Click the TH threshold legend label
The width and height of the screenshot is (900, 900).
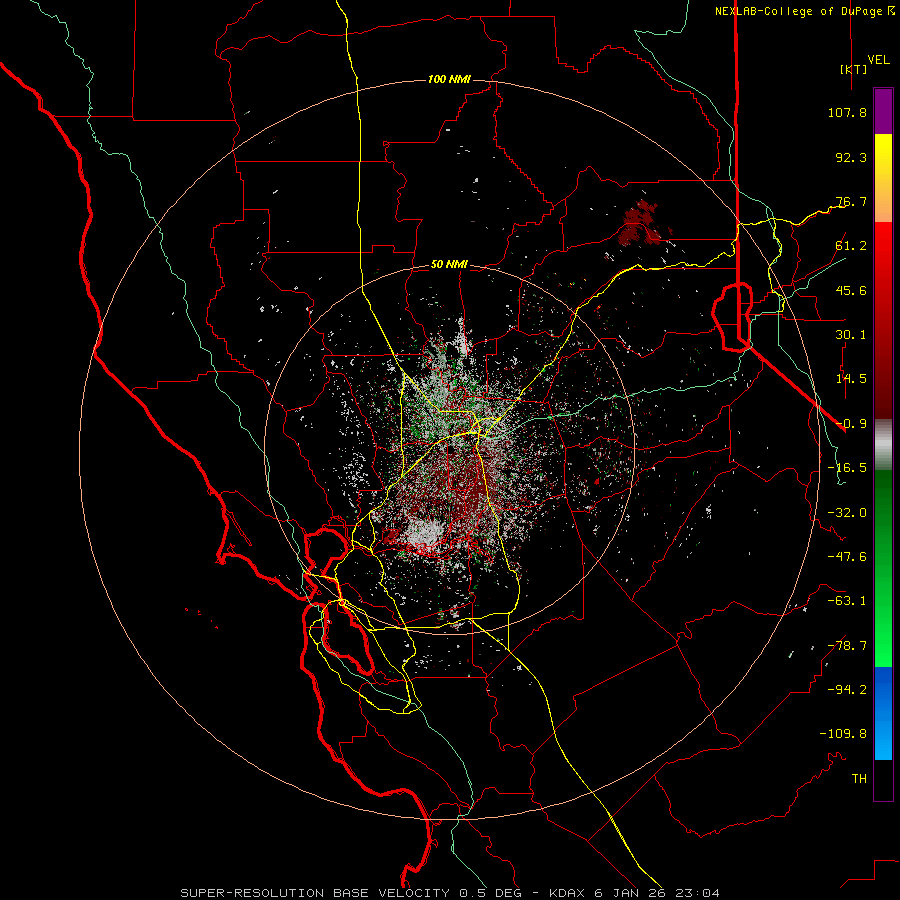(x=859, y=779)
